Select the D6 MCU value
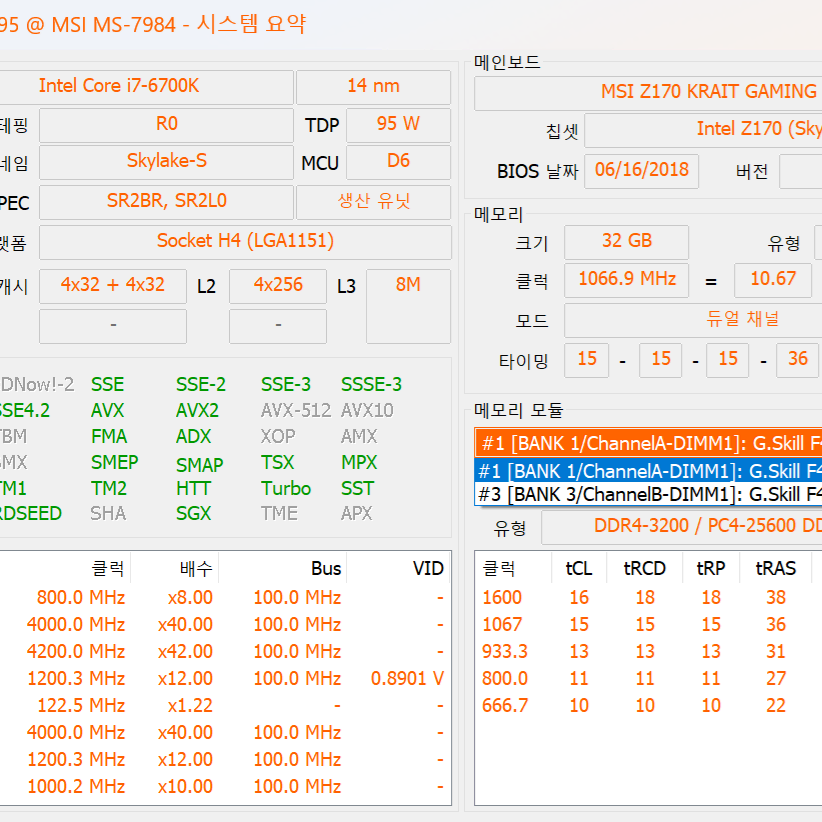Image resolution: width=822 pixels, height=822 pixels. tap(398, 162)
